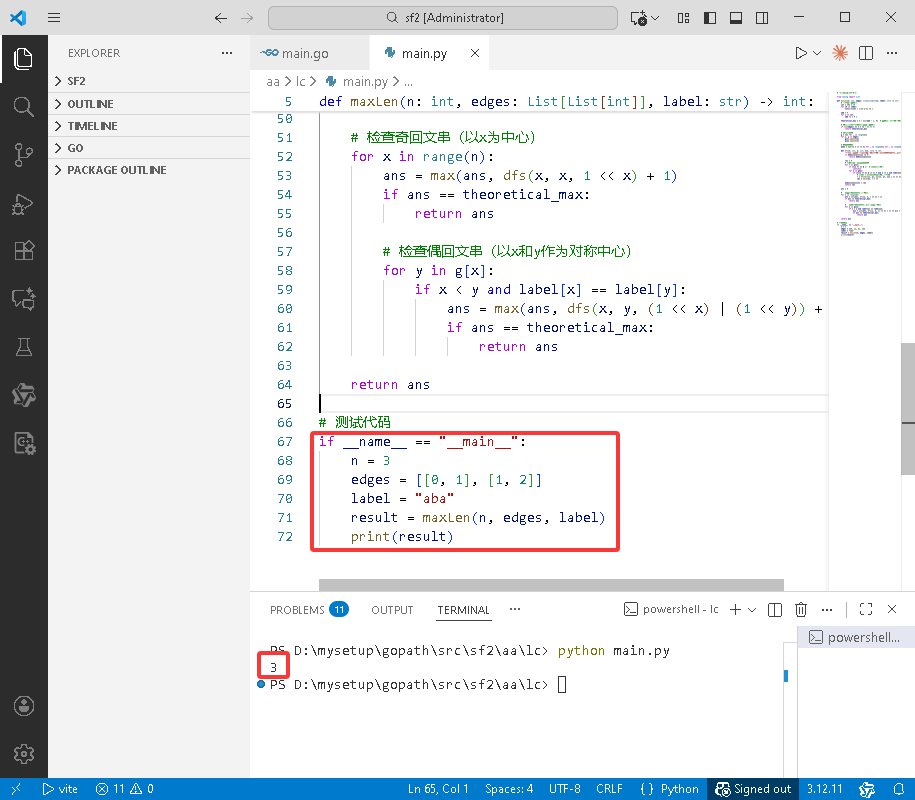The width and height of the screenshot is (915, 800).
Task: Split the editor to the right
Action: 866,53
